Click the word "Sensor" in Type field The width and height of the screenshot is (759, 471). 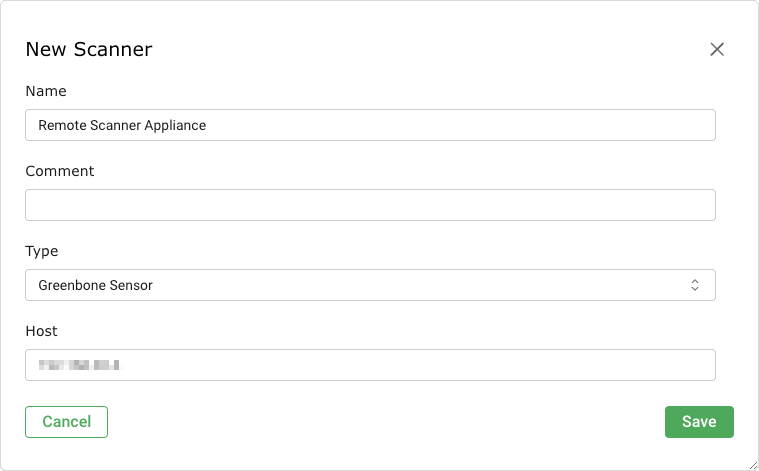(x=129, y=285)
